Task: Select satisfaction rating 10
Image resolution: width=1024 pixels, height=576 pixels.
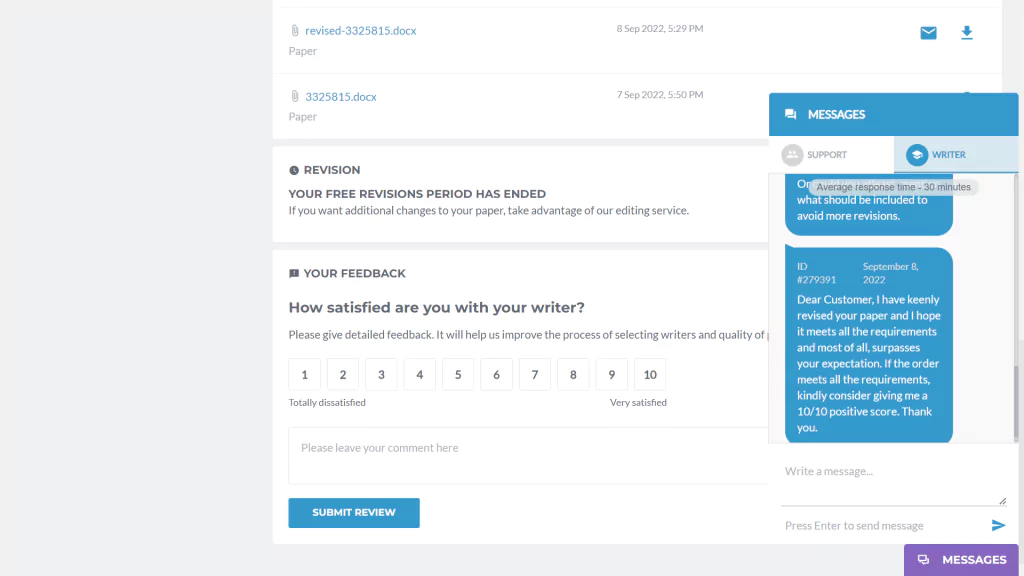Action: 650,375
